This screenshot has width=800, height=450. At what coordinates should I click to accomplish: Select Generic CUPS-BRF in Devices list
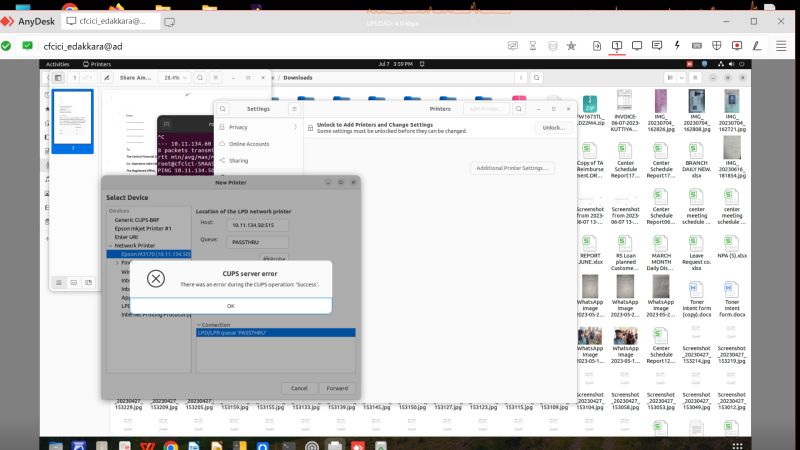pyautogui.click(x=137, y=220)
